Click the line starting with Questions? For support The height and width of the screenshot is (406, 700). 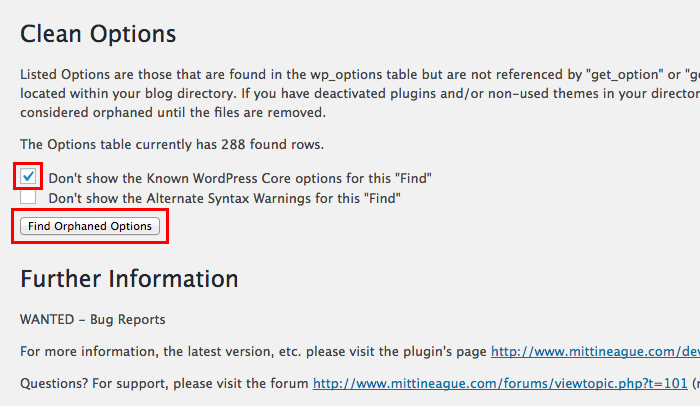point(360,383)
